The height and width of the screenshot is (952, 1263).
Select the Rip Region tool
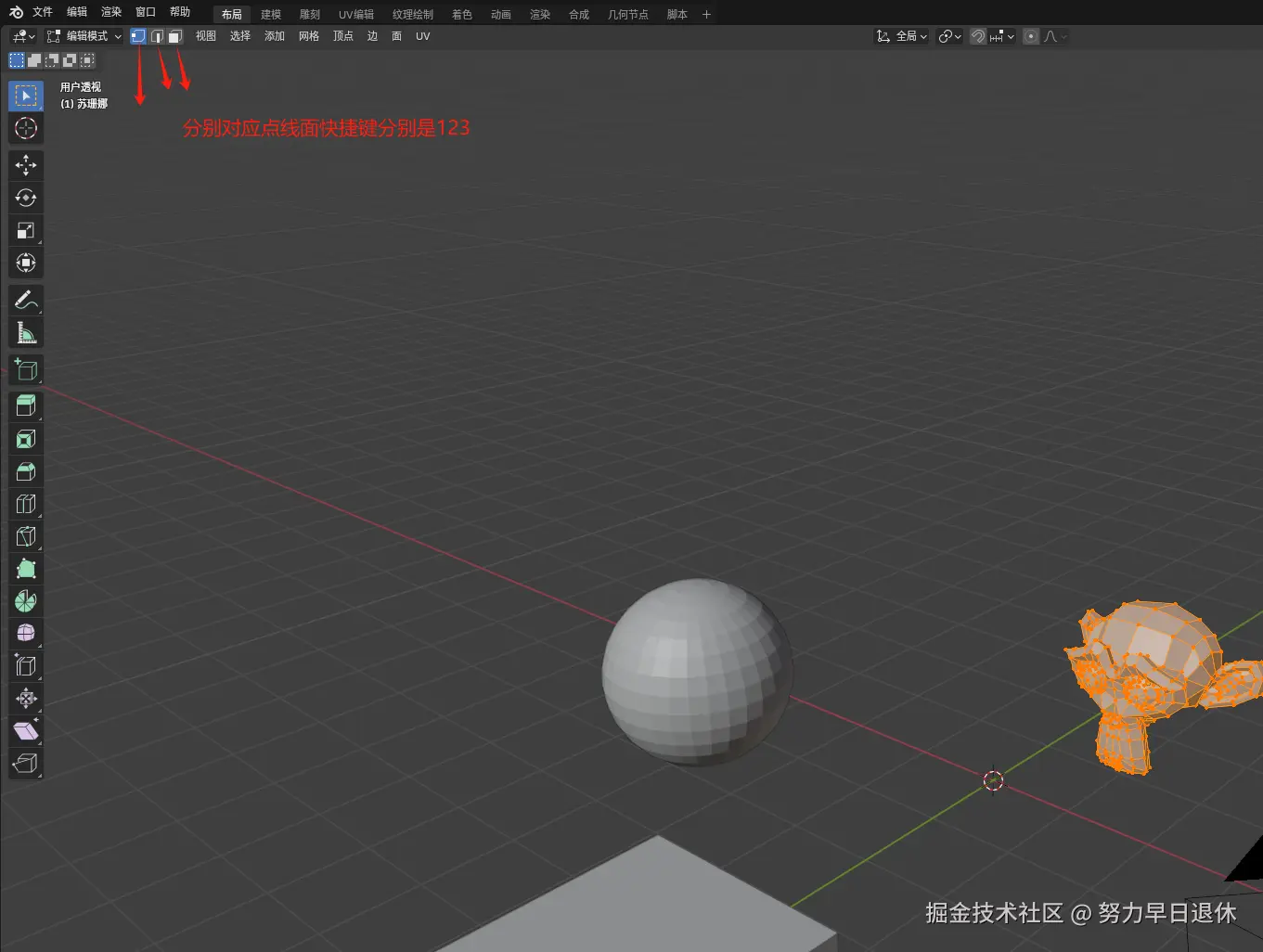[x=26, y=764]
